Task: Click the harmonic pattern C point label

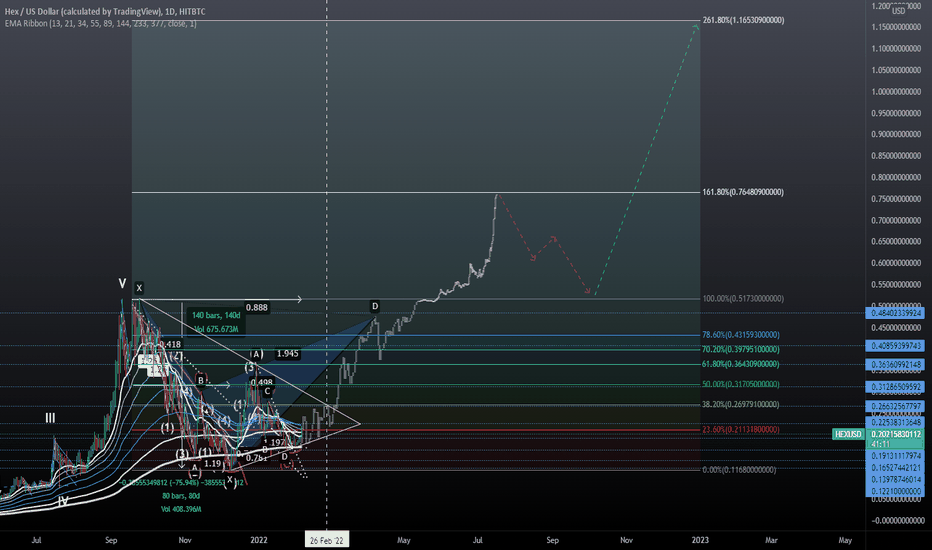Action: click(267, 391)
